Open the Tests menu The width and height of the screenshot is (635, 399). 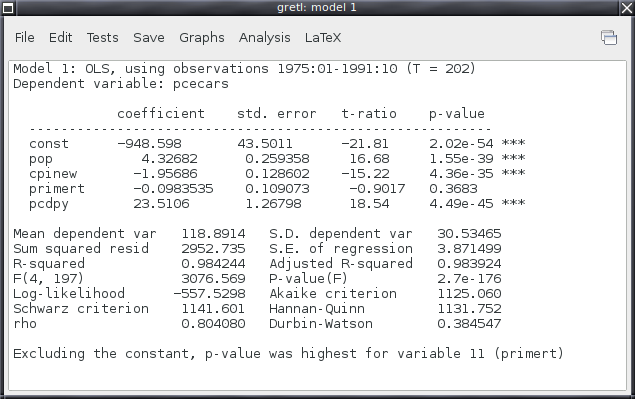click(x=102, y=38)
